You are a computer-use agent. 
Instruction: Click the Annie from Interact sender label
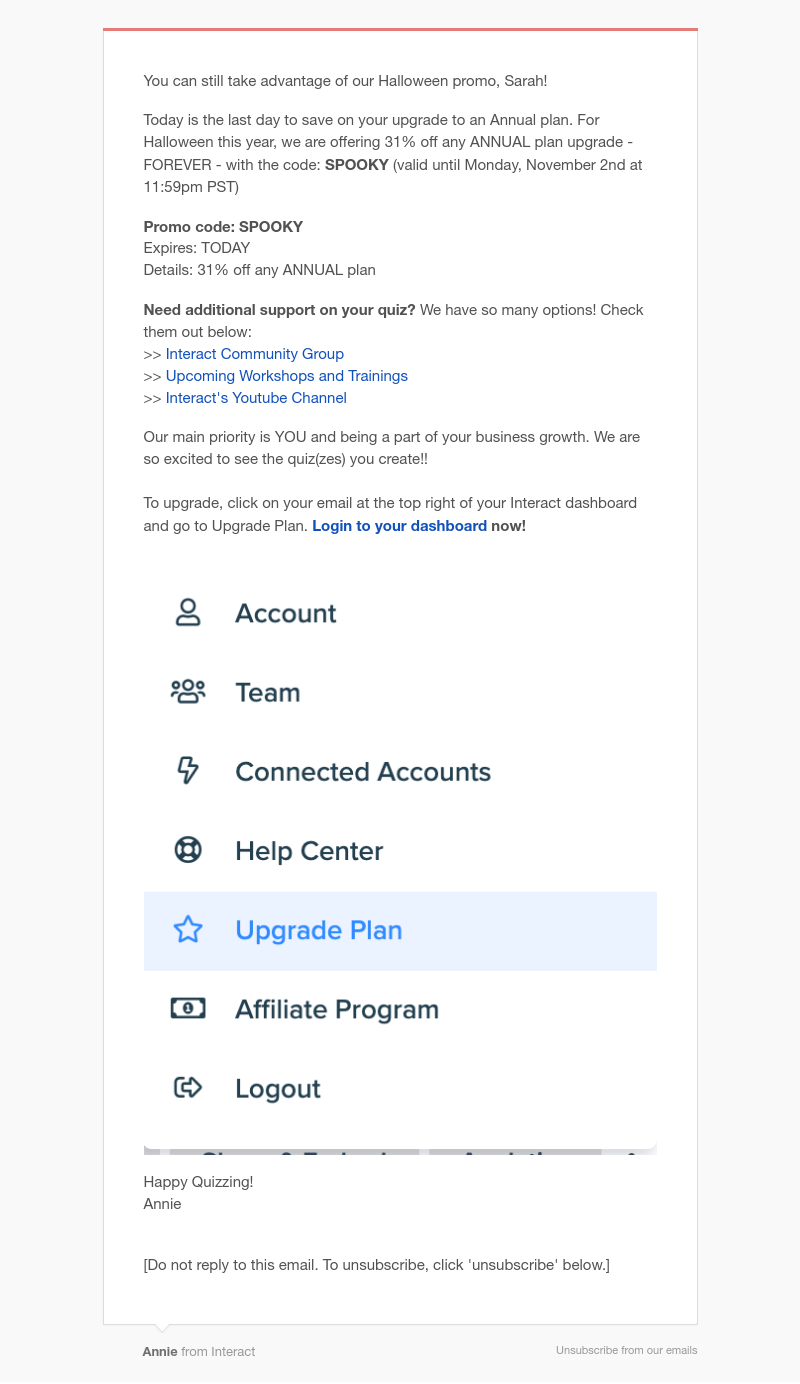pyautogui.click(x=199, y=1351)
